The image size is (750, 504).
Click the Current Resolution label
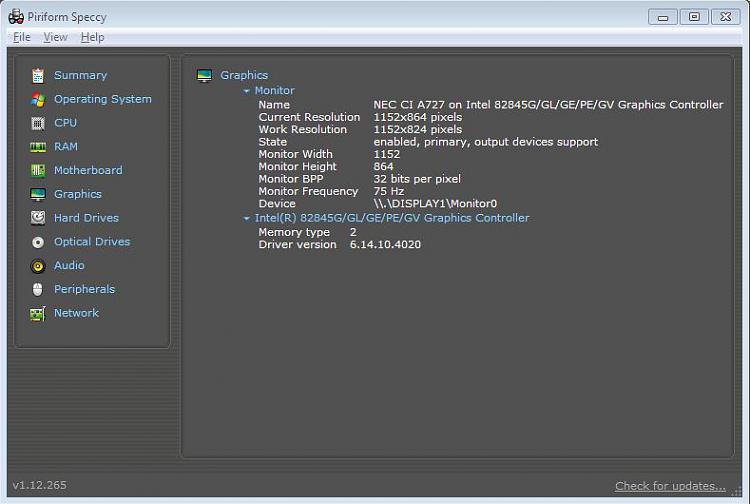pos(309,117)
